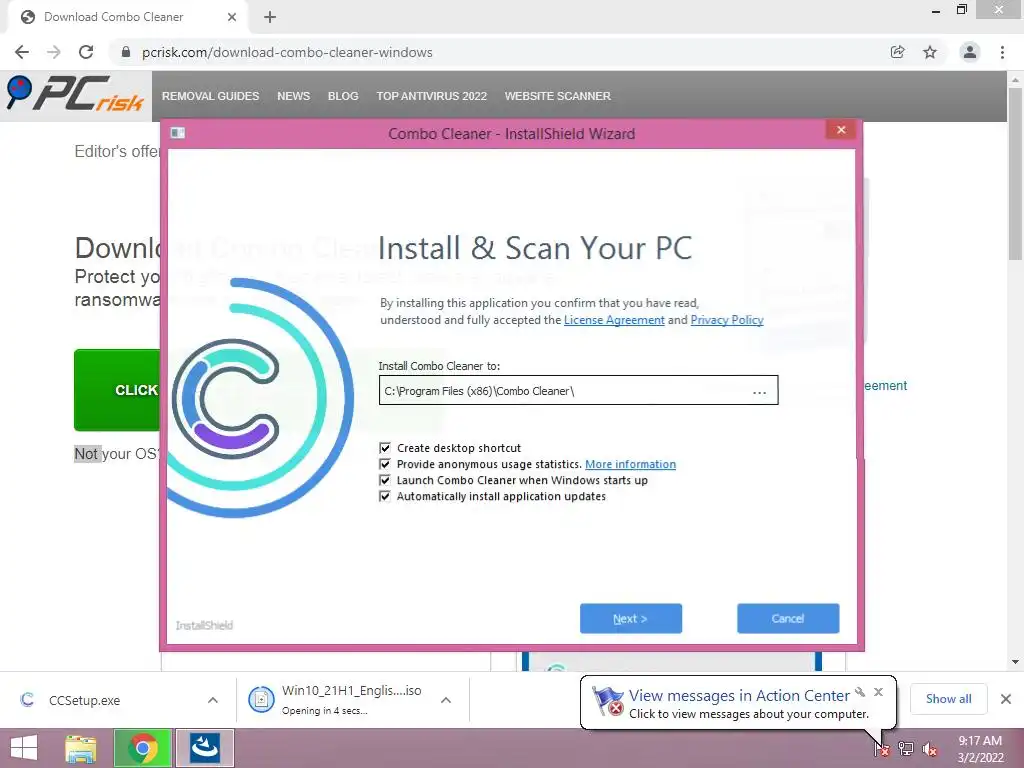Go back in Chrome history

coord(22,52)
